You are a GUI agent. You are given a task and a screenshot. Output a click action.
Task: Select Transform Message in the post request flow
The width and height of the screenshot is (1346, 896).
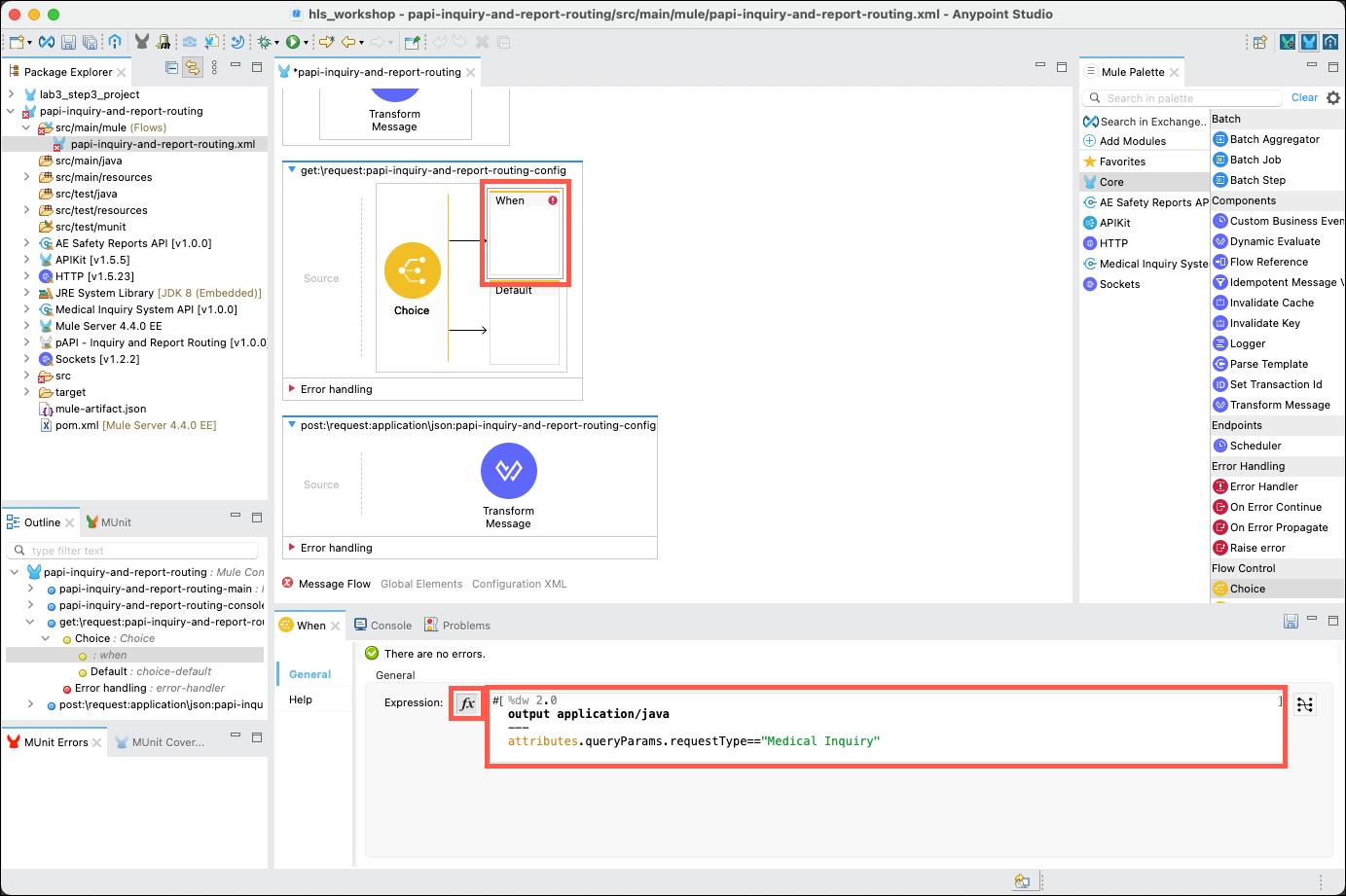[508, 471]
